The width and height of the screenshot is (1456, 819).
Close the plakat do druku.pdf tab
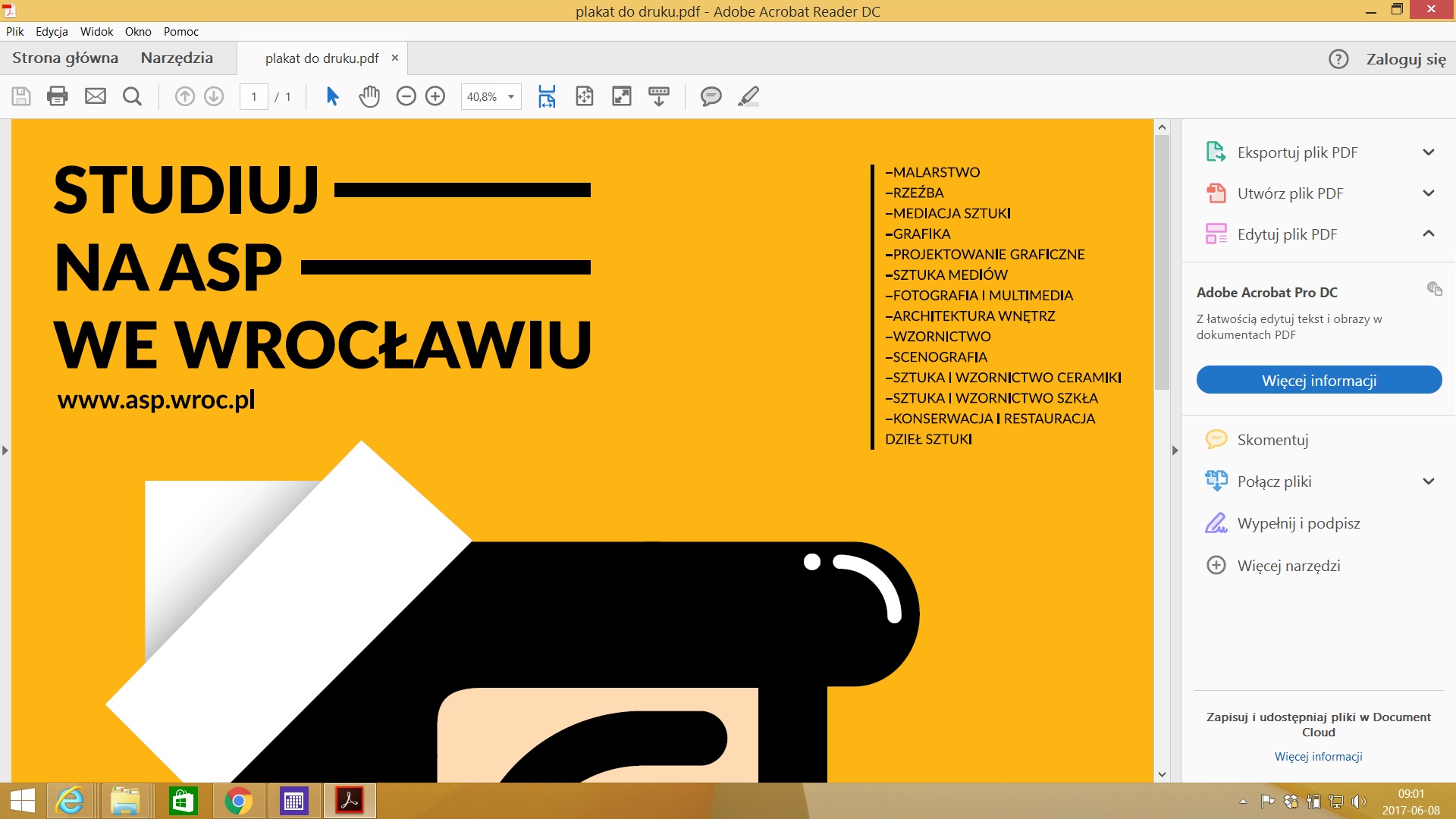click(395, 58)
